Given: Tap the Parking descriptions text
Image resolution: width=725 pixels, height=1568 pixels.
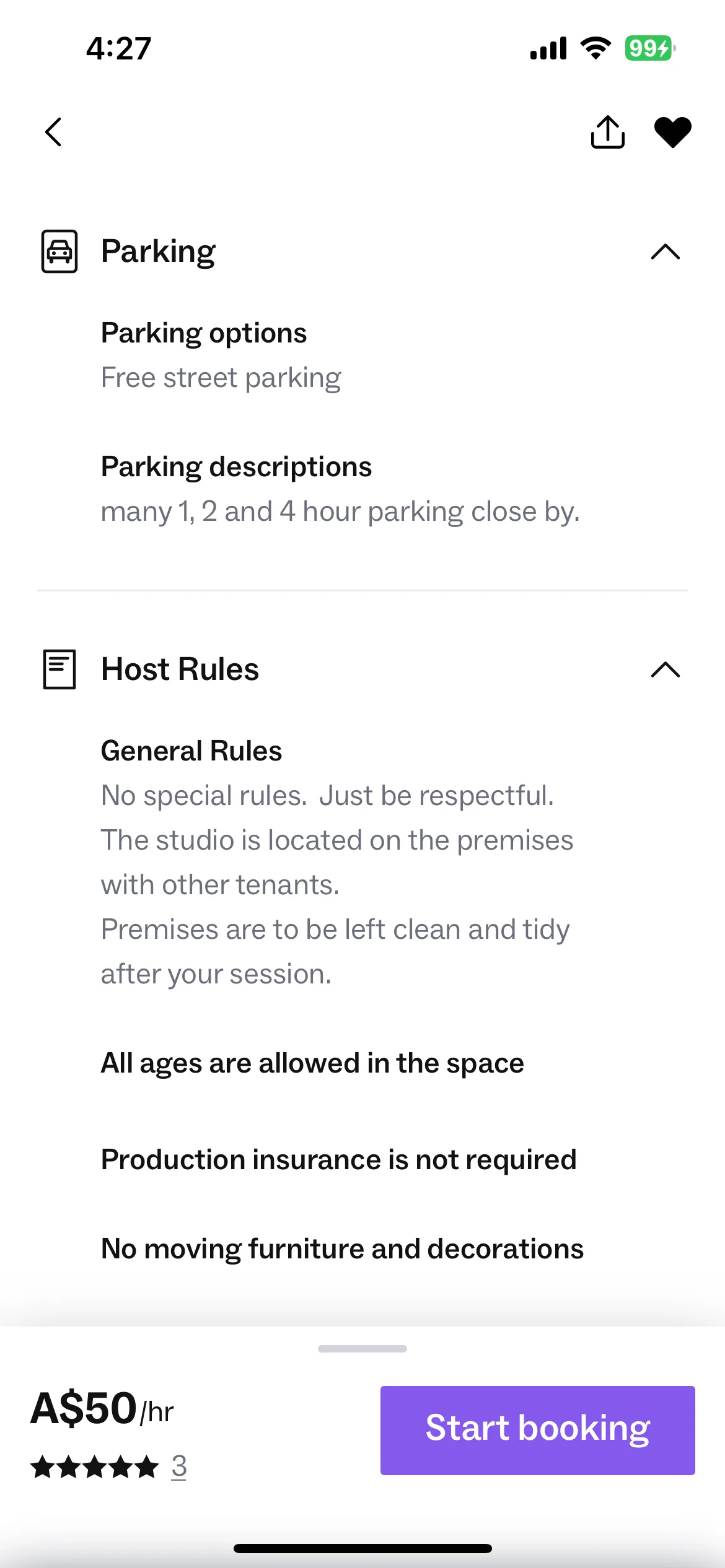Looking at the screenshot, I should [236, 467].
